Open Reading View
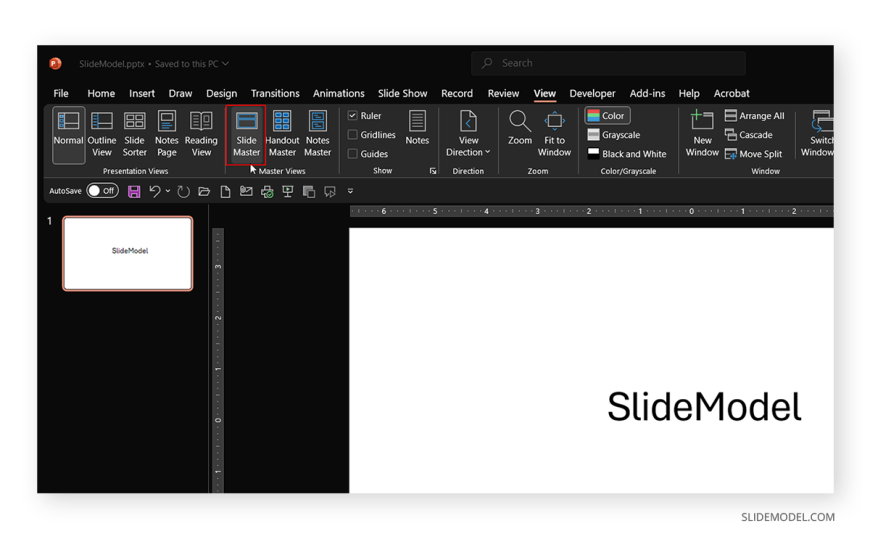The image size is (870, 539). (x=201, y=135)
